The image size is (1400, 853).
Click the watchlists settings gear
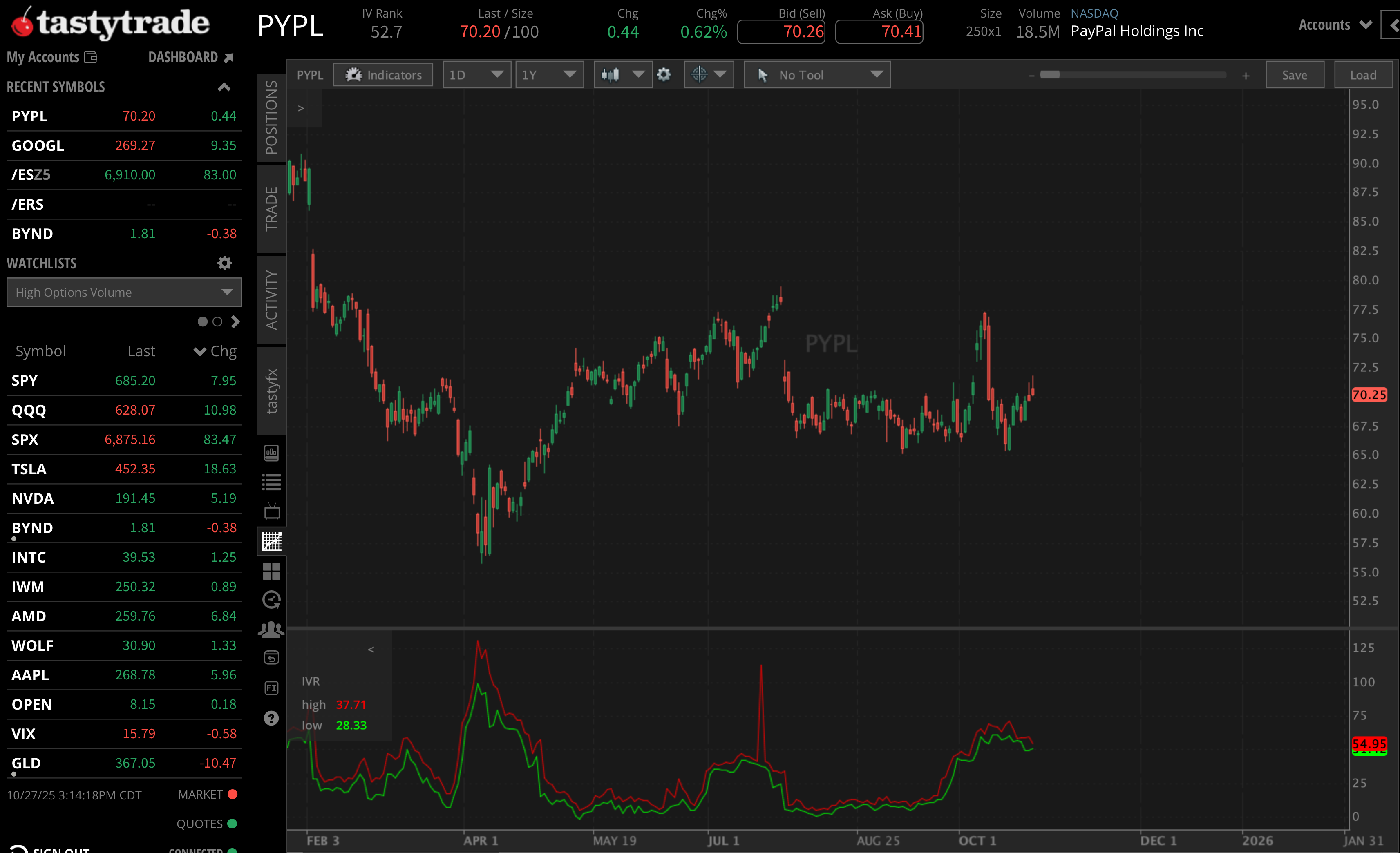(x=224, y=263)
